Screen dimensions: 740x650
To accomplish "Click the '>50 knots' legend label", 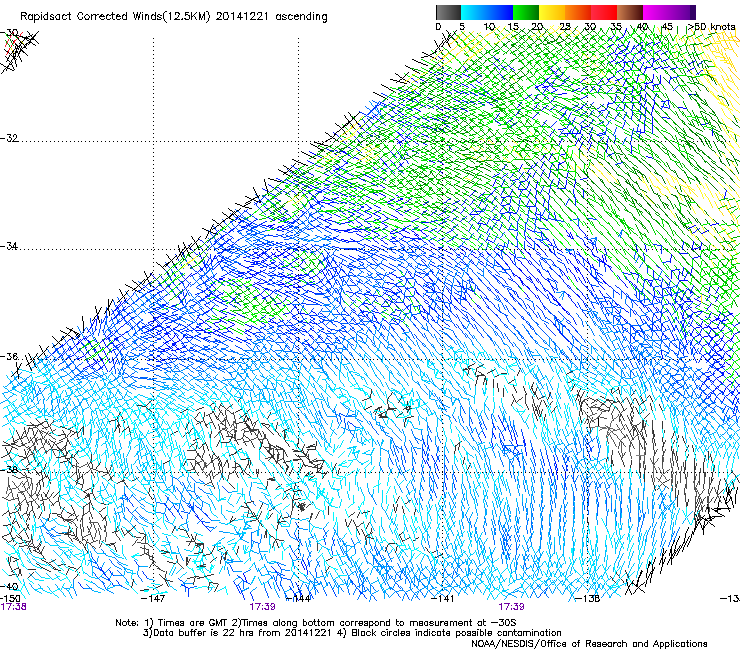I will click(x=711, y=26).
